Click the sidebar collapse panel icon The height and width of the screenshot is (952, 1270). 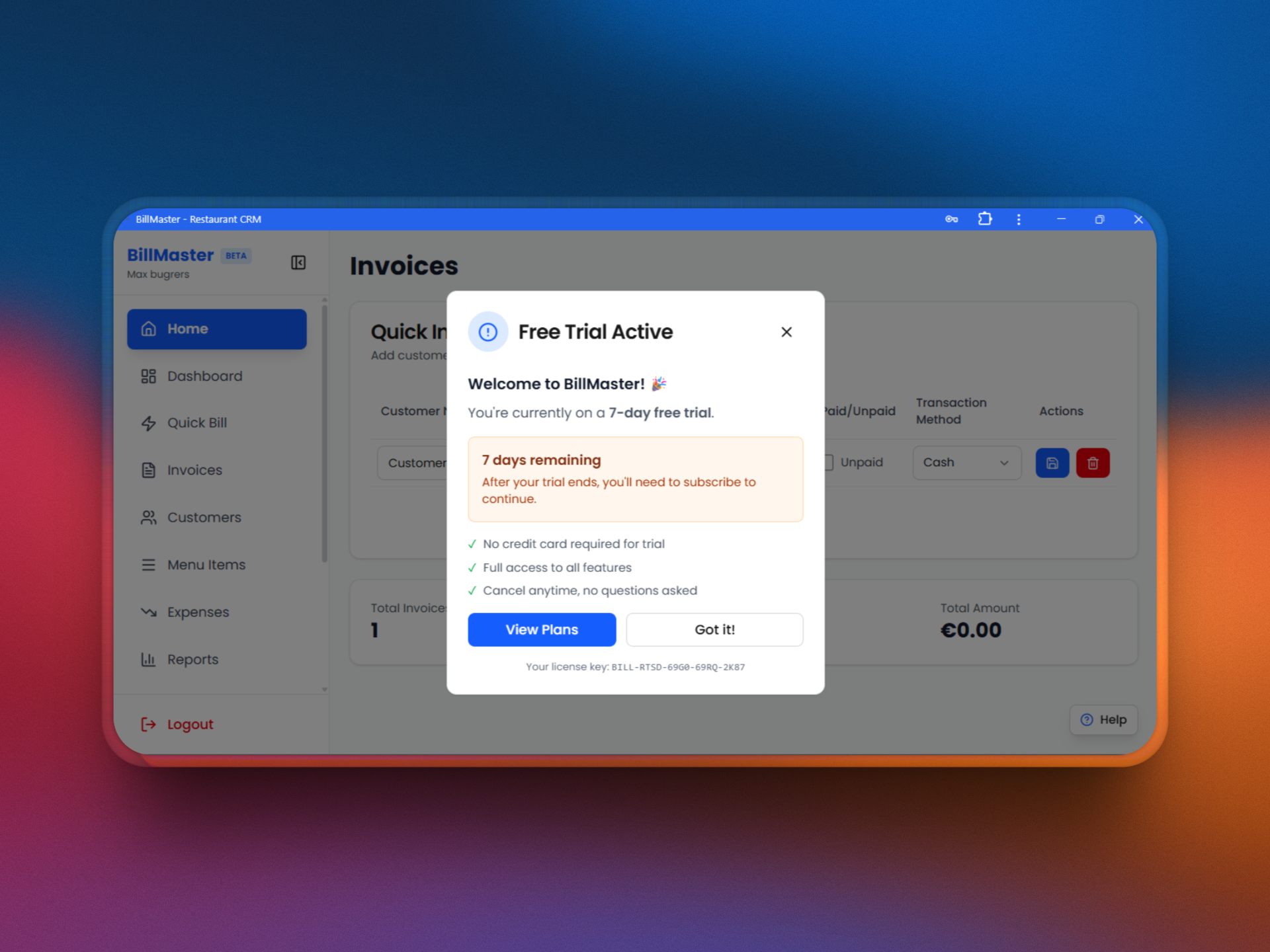pos(298,262)
